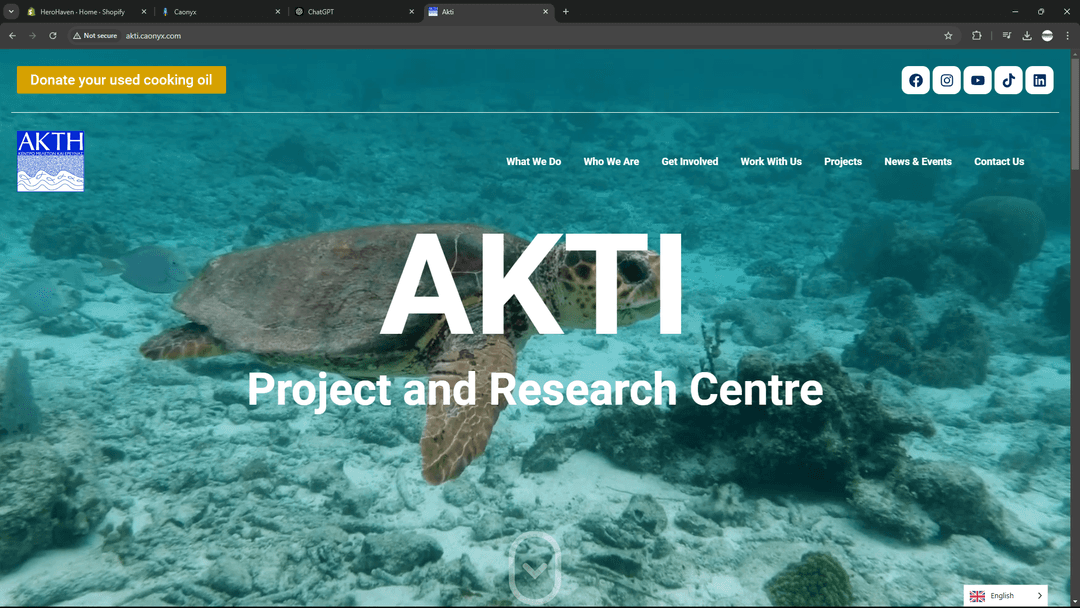Screen dimensions: 1080x608
Task: Open the tab search dropdown arrow
Action: tap(11, 11)
